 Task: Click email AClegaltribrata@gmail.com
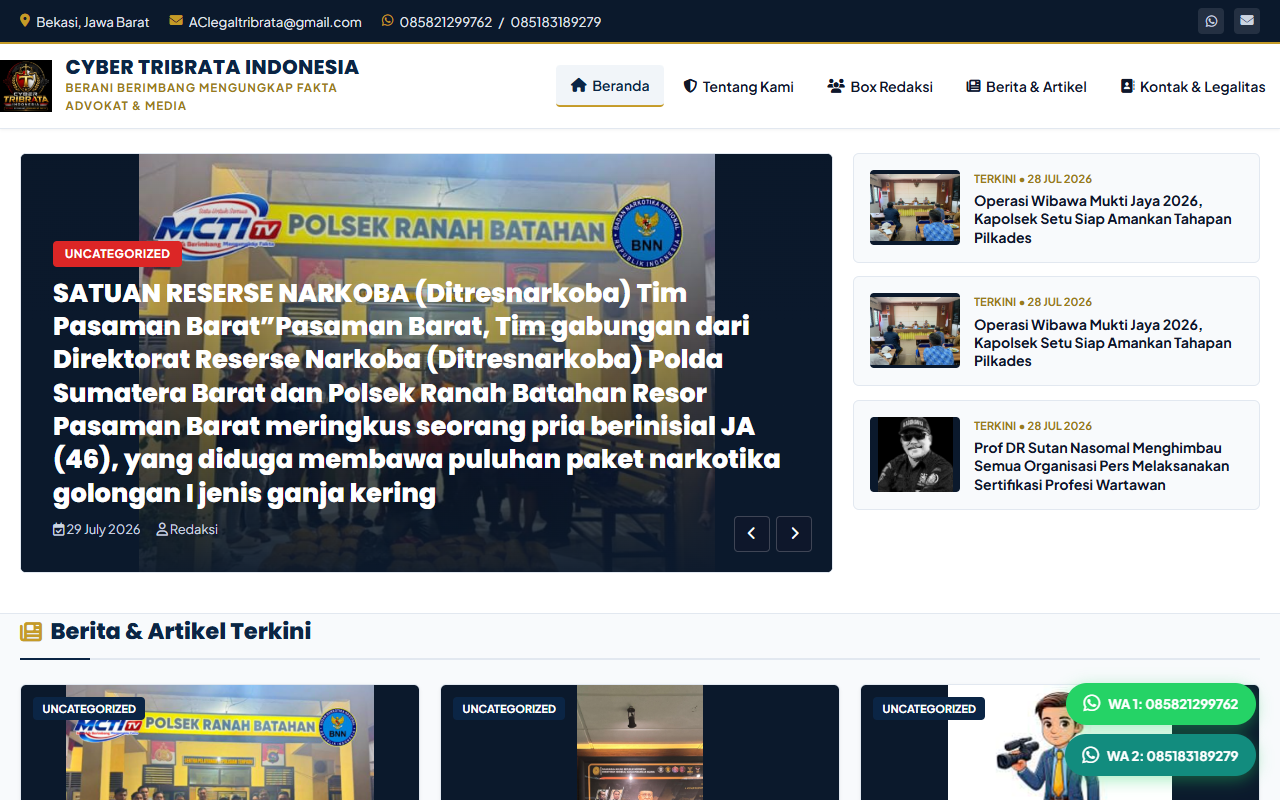275,22
